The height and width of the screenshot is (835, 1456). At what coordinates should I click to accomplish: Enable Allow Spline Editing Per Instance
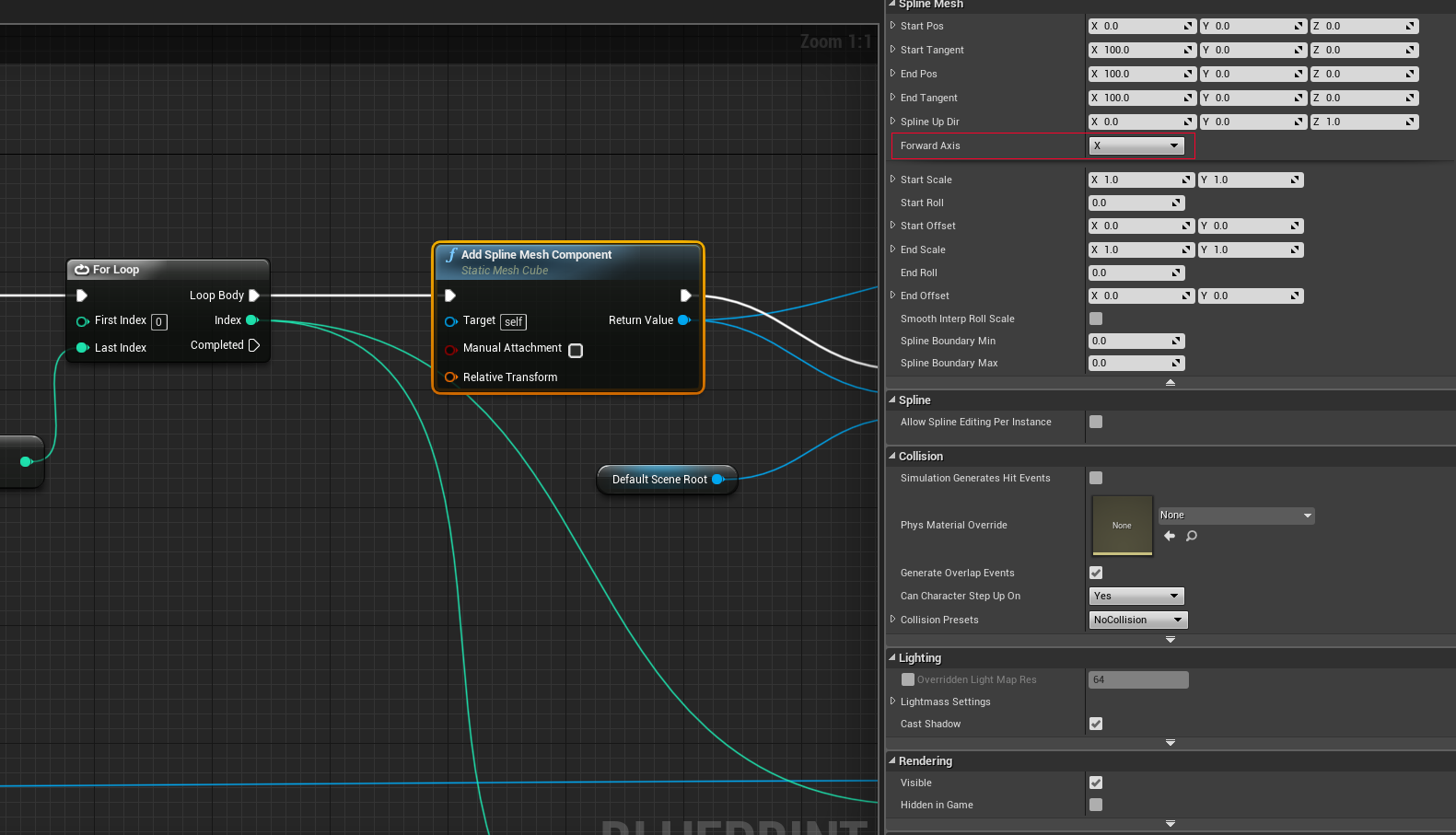1096,422
